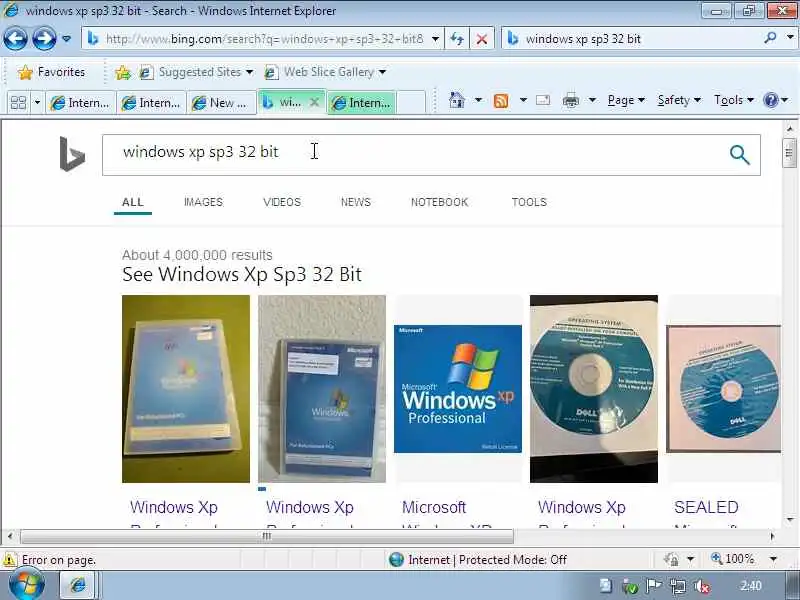Switch to the first Intern... tab
The image size is (800, 600).
[80, 103]
